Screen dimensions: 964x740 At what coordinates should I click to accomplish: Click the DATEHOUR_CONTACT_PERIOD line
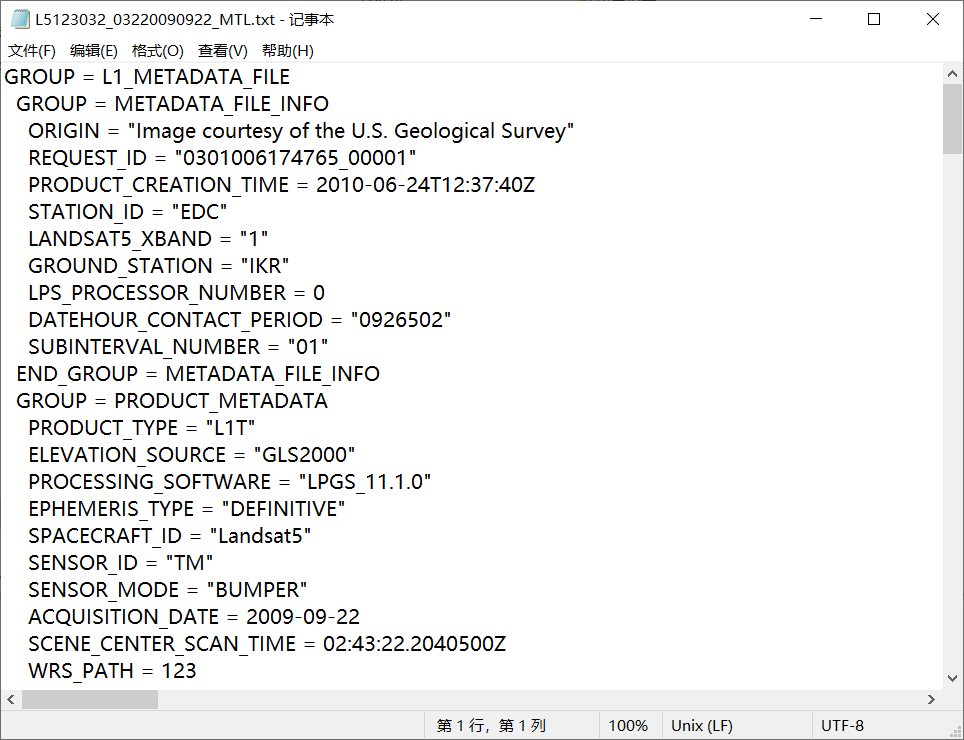click(240, 320)
